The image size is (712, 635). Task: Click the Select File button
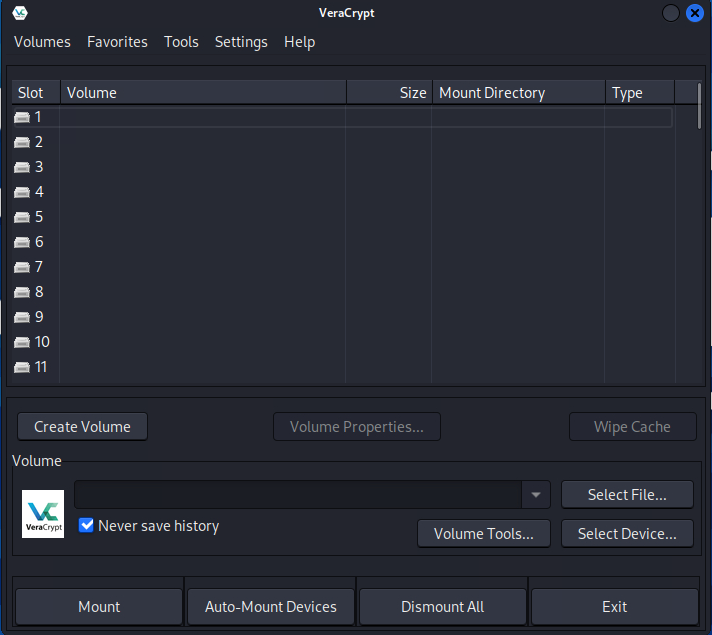(627, 495)
